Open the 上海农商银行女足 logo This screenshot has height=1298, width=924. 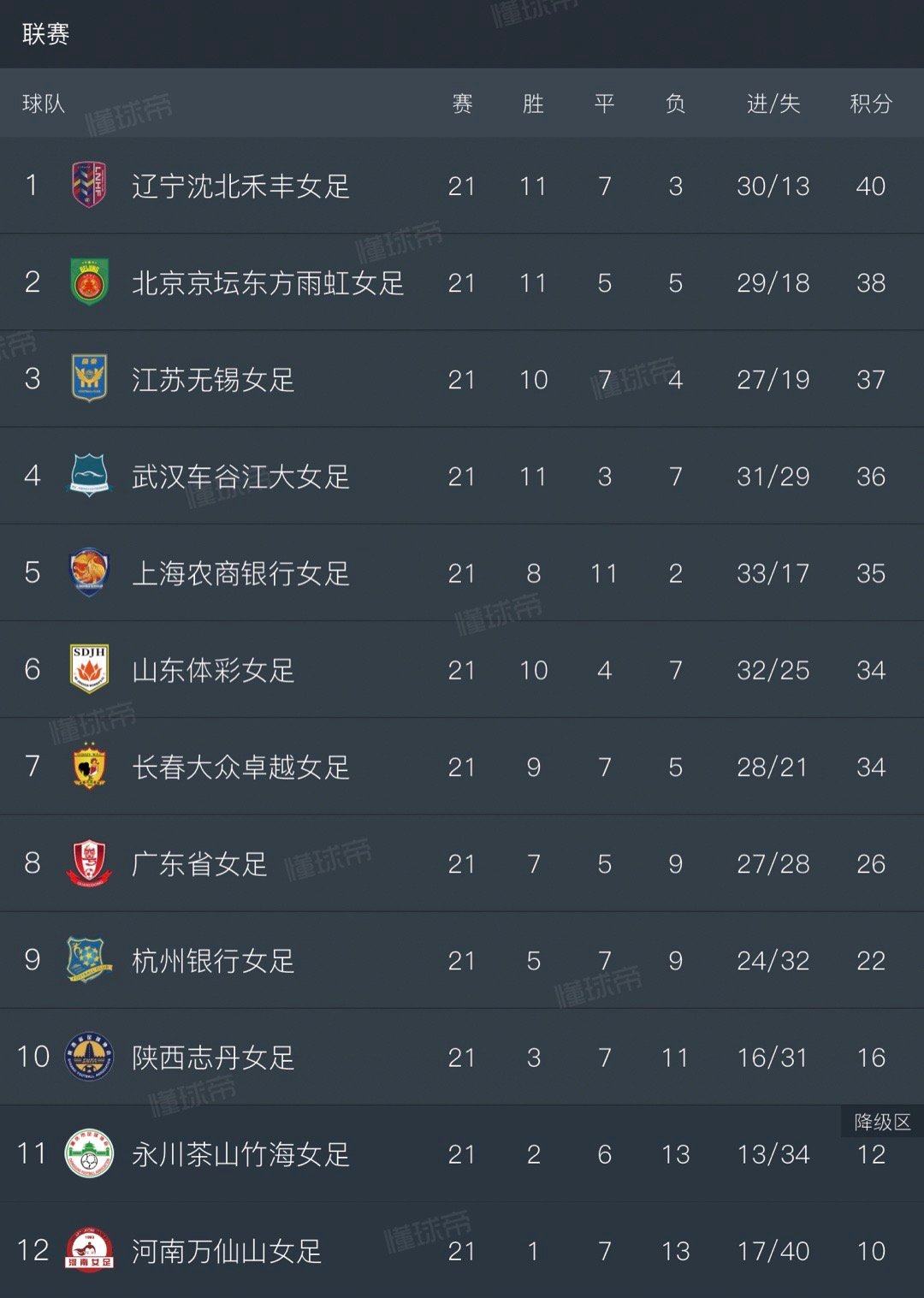(x=89, y=572)
